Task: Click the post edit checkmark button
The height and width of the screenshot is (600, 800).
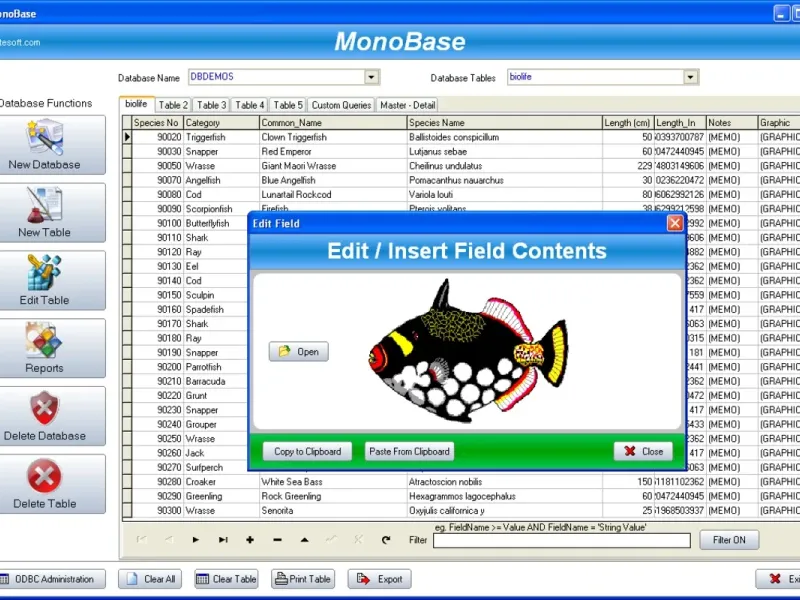Action: coord(332,540)
